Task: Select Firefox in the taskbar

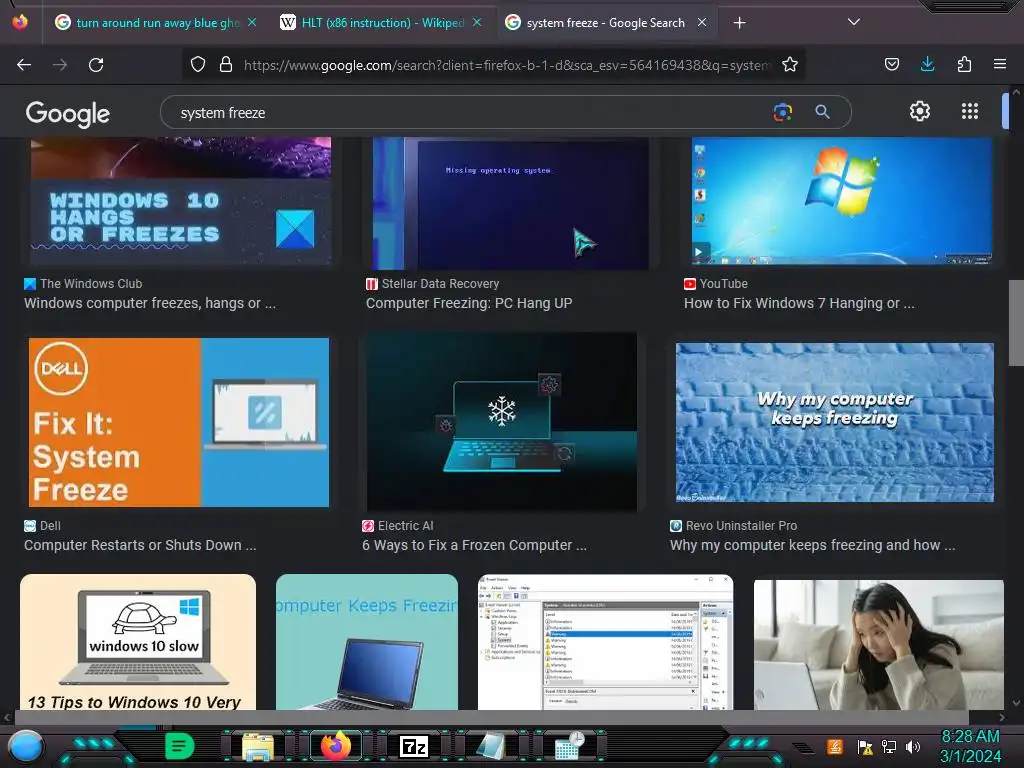Action: 336,745
